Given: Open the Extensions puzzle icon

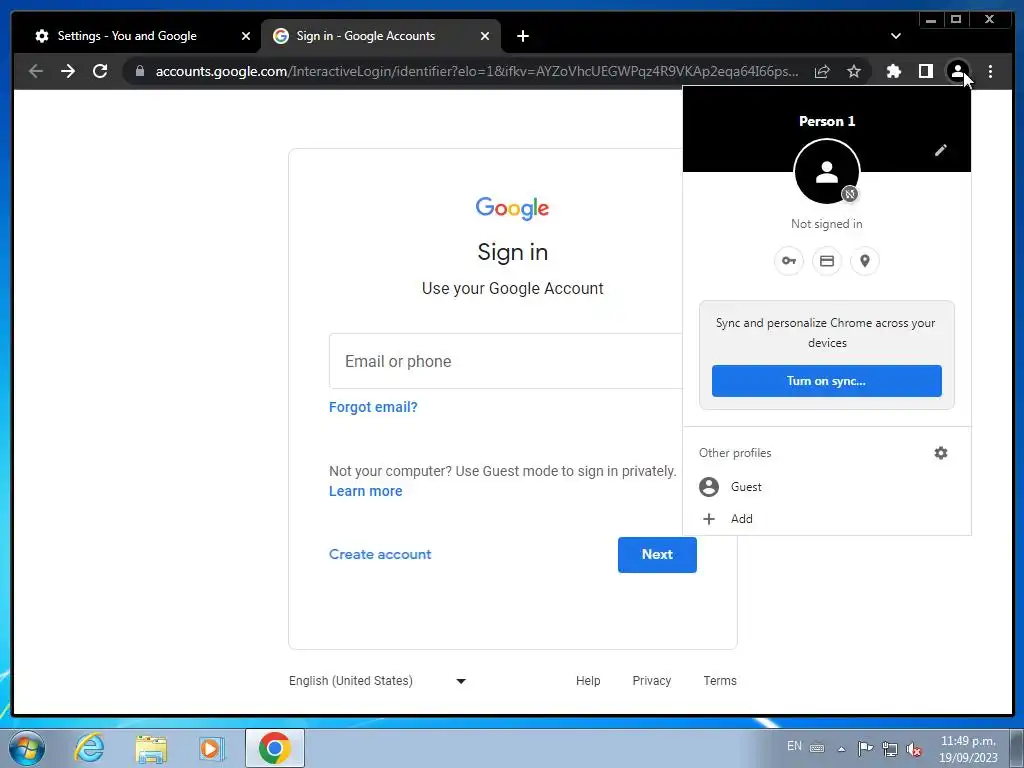Looking at the screenshot, I should point(893,71).
